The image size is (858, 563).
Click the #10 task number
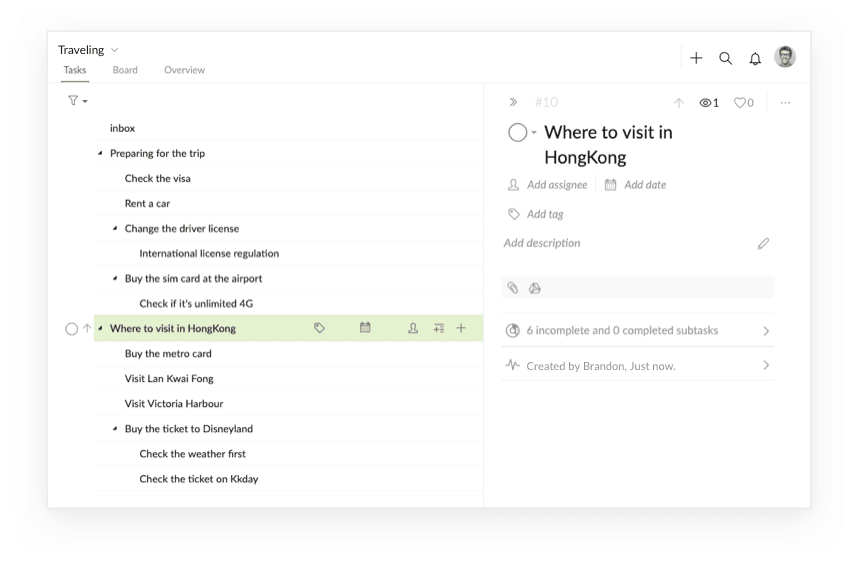(x=546, y=102)
